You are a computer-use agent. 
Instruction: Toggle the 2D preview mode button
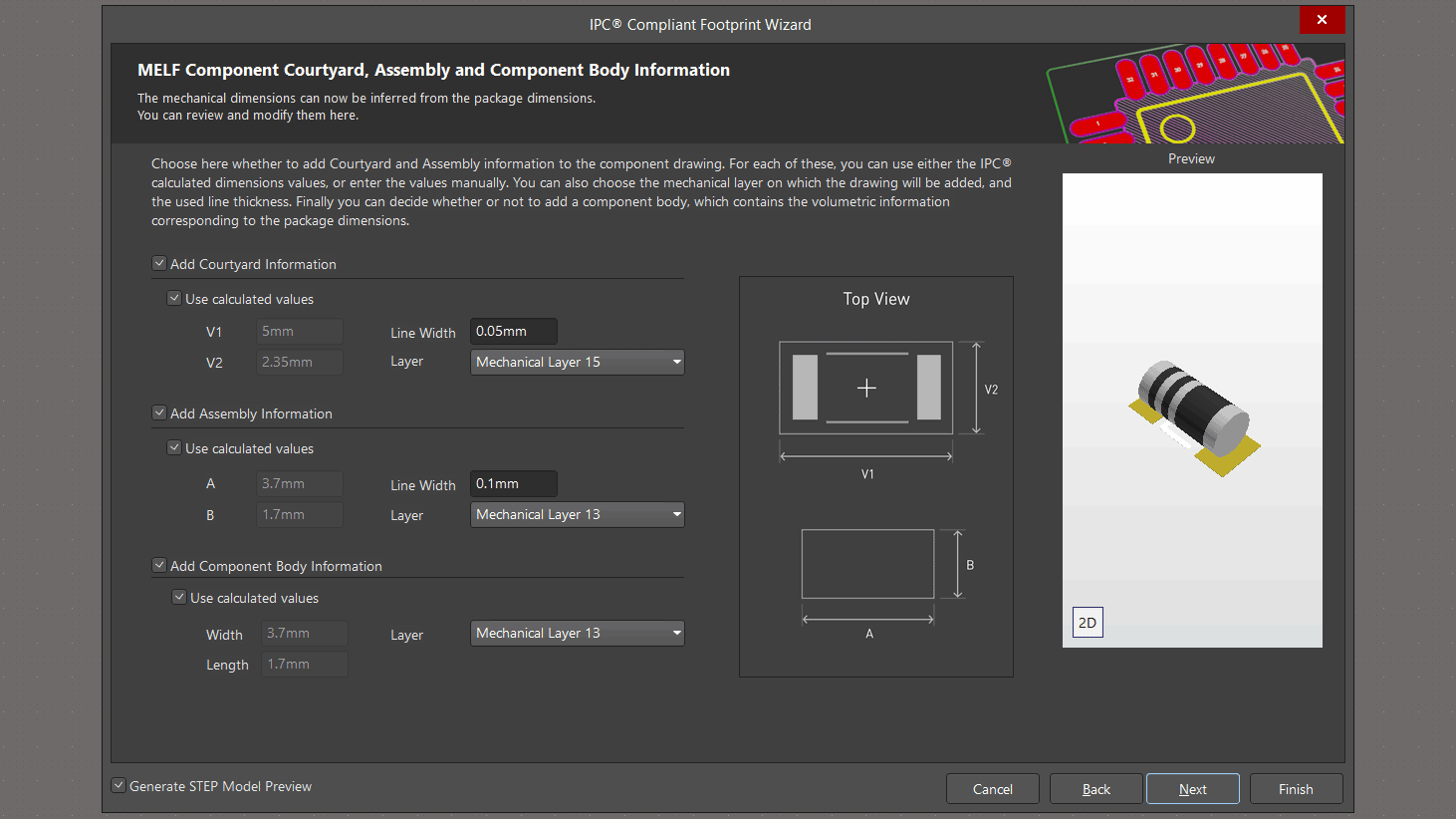point(1088,623)
